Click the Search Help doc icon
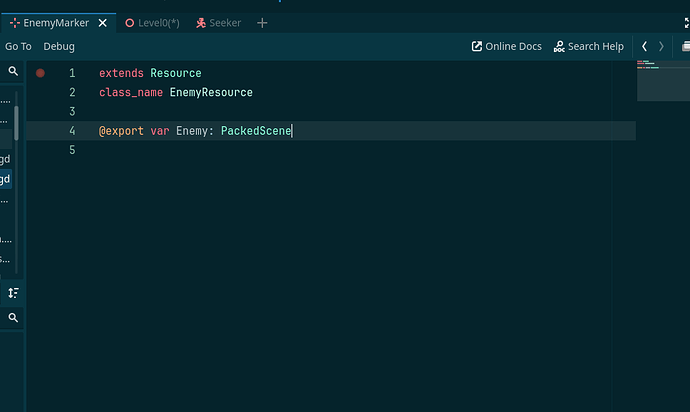Screen dimensions: 690x412 point(559,46)
